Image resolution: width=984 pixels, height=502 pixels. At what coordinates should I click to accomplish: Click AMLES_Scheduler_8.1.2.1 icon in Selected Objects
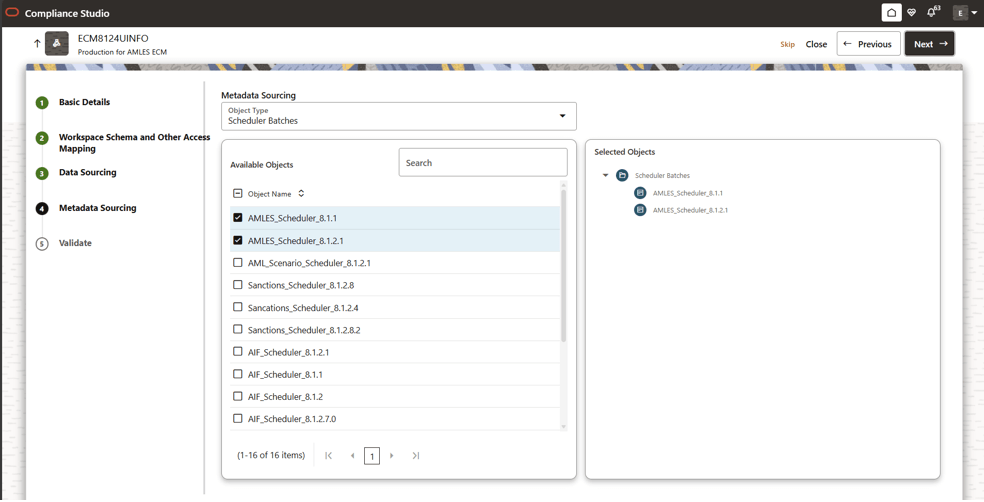coord(640,210)
